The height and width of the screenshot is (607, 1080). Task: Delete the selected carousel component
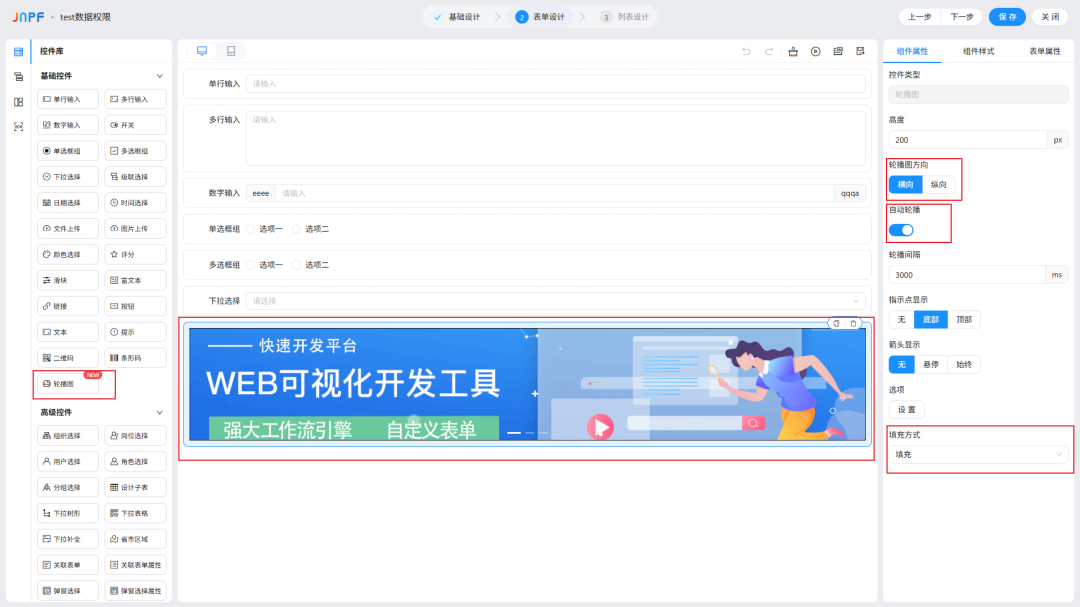click(x=853, y=323)
